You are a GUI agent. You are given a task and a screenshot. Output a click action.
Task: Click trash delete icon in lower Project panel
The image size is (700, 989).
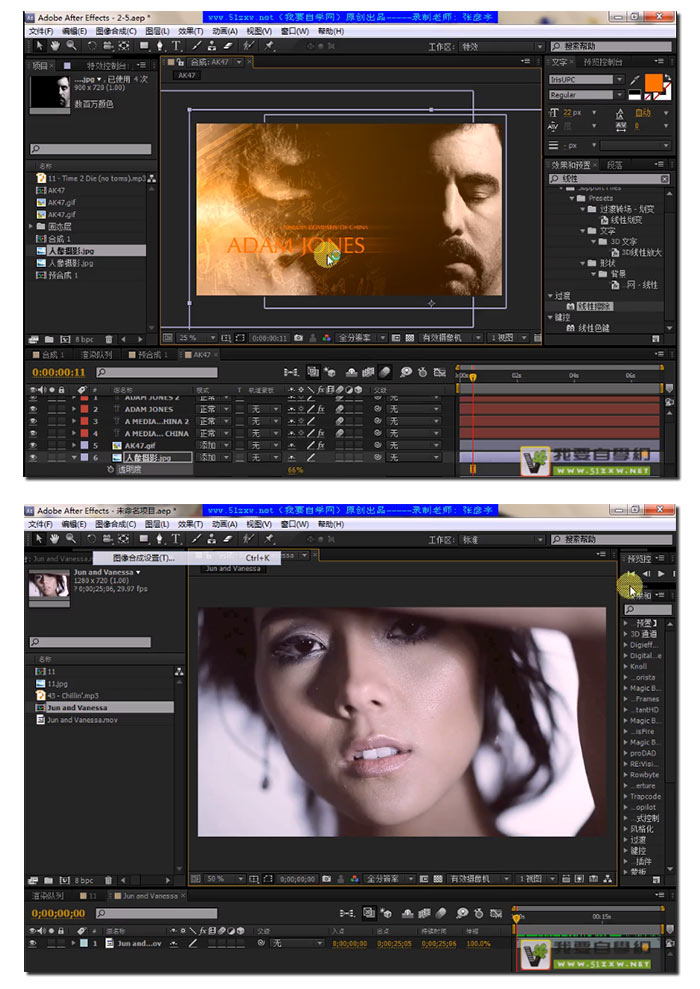click(x=108, y=880)
